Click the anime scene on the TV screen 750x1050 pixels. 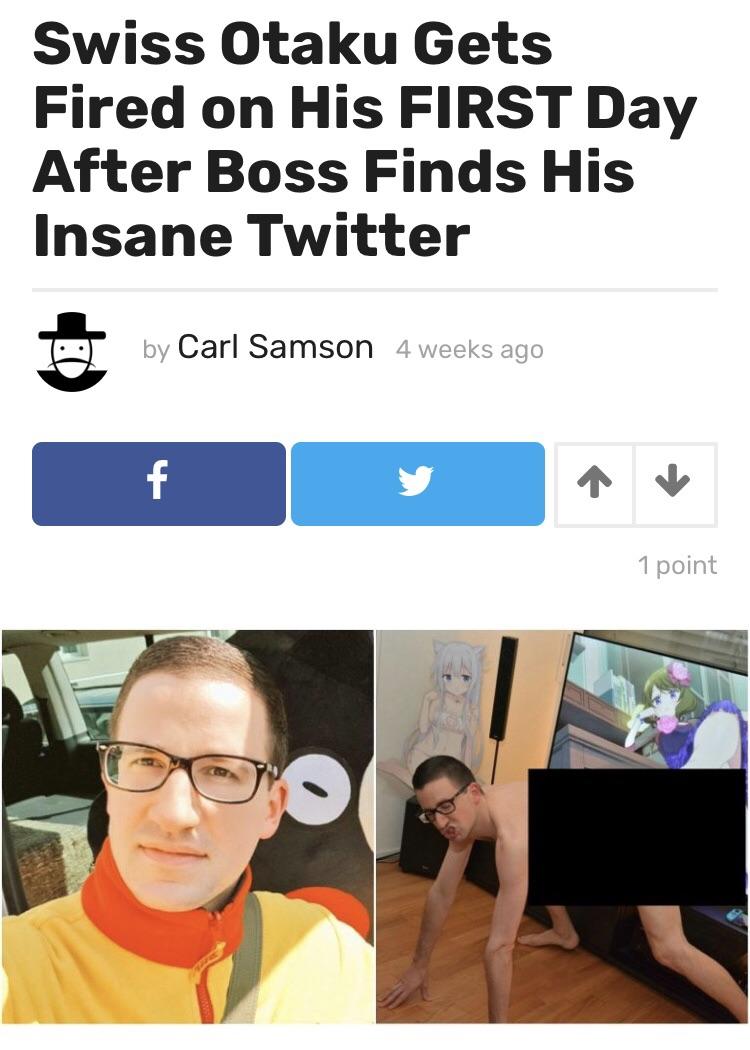point(653,700)
